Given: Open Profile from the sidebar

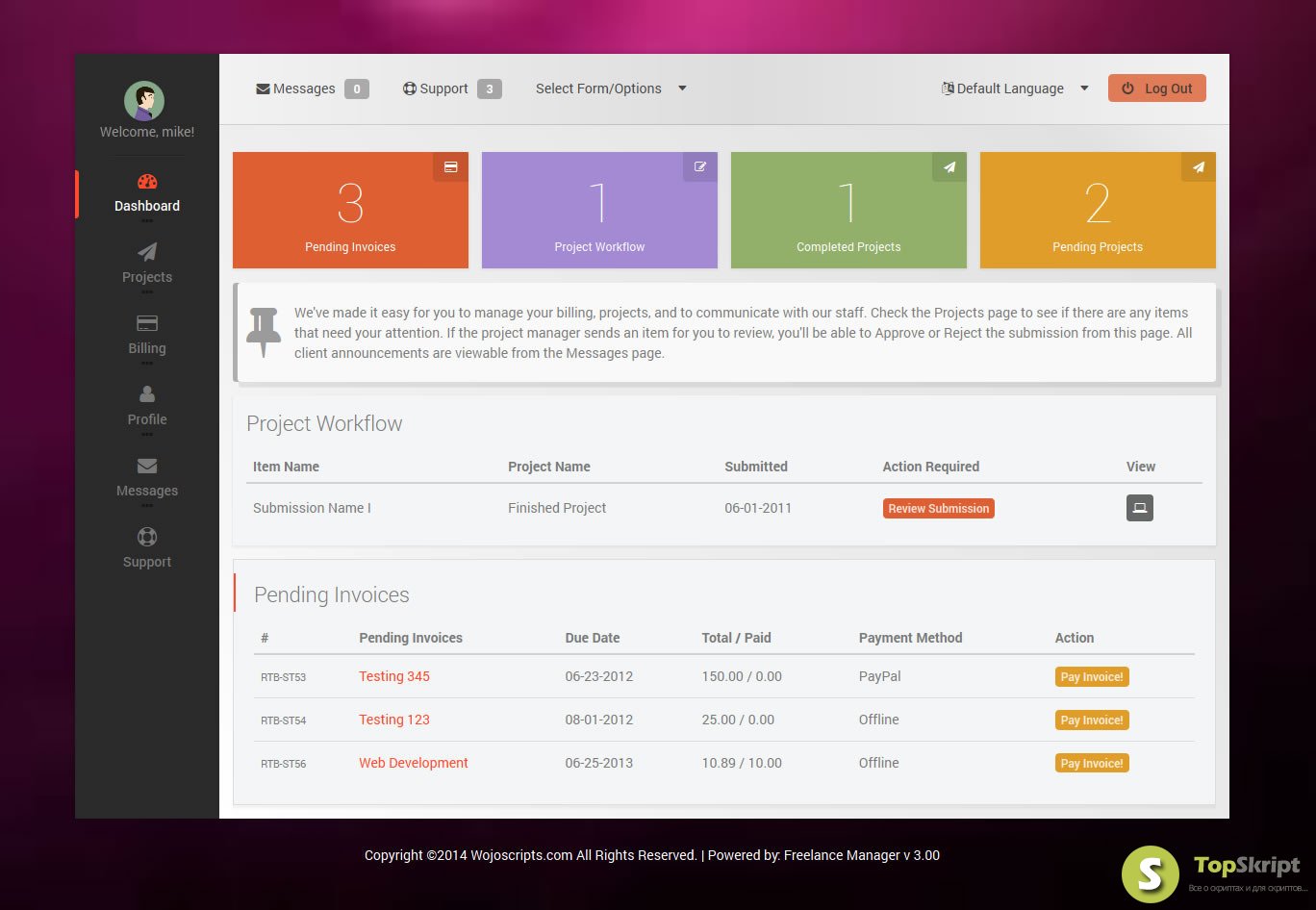Looking at the screenshot, I should pos(147,407).
